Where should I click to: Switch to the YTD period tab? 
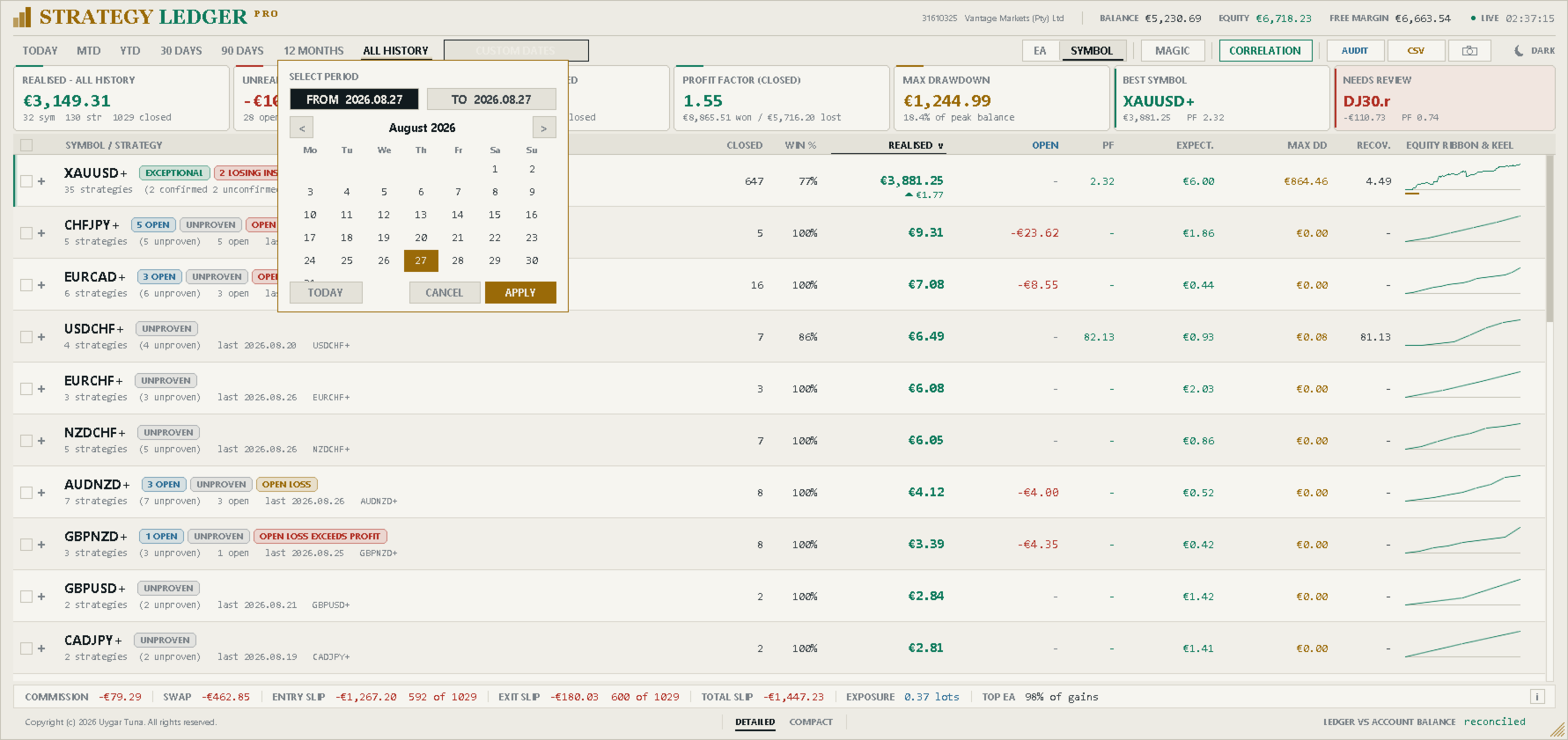coord(130,51)
